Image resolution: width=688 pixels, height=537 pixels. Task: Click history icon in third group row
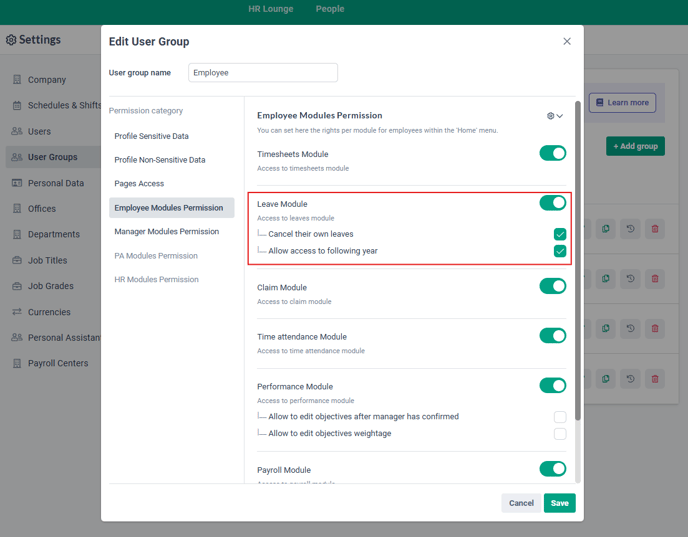tap(630, 329)
